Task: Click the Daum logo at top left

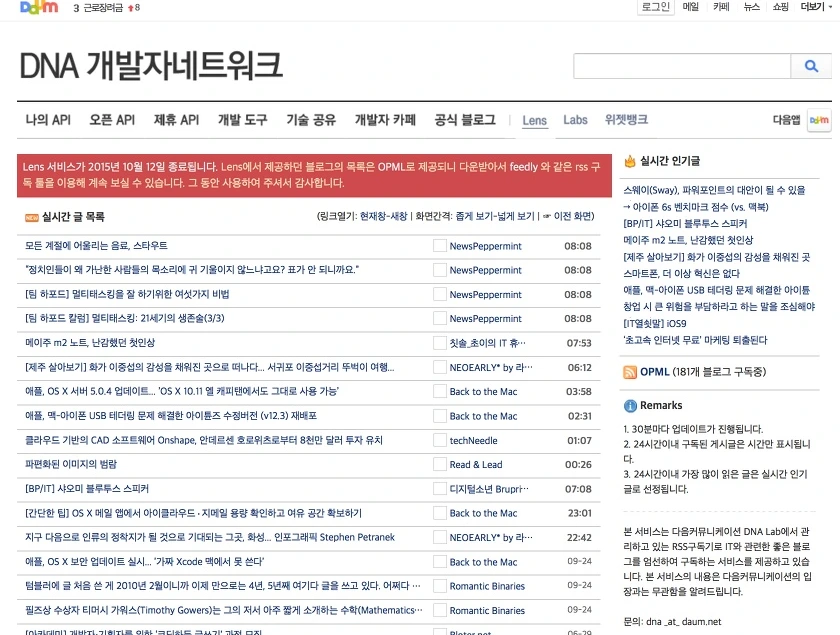Action: [36, 8]
